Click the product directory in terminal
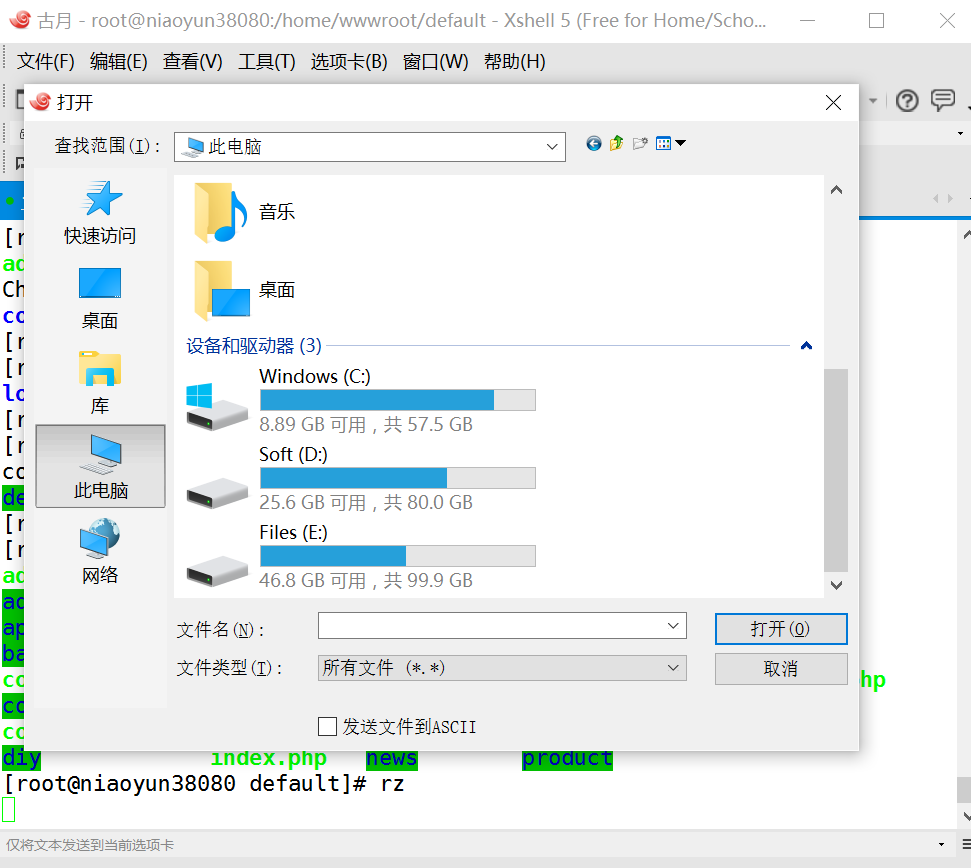Image resolution: width=971 pixels, height=868 pixels. coord(567,758)
